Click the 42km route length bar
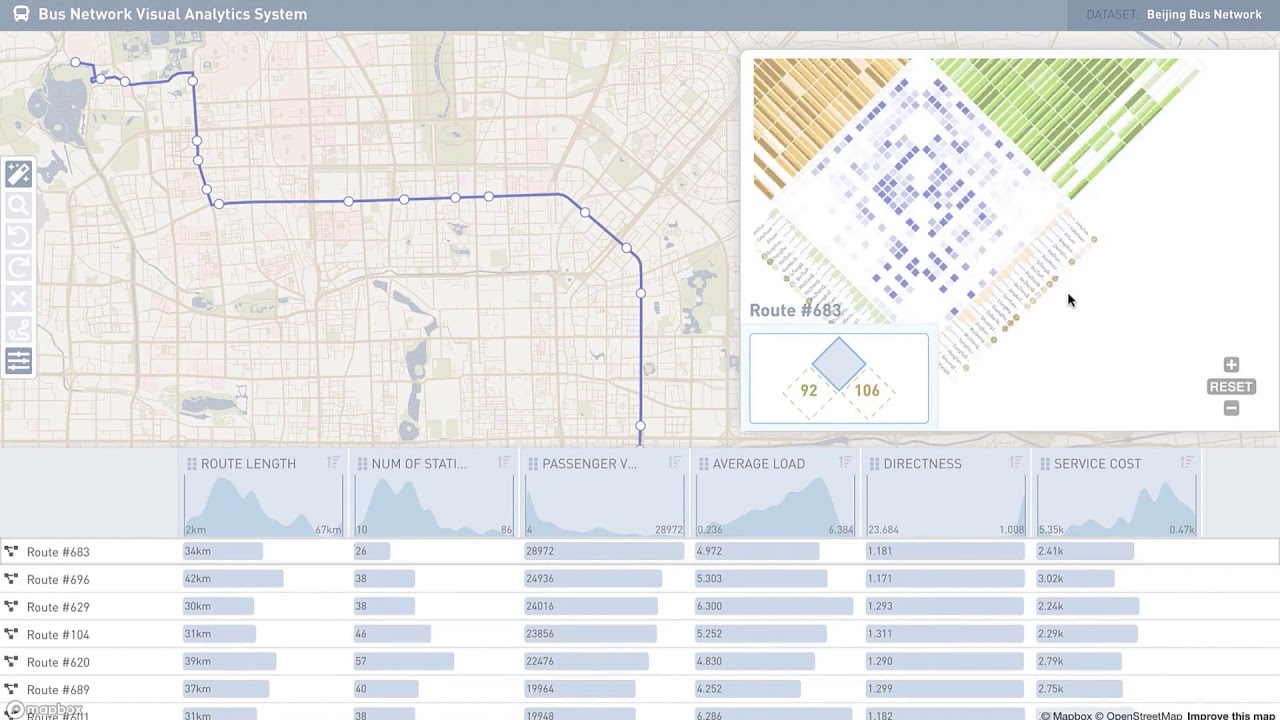The image size is (1280, 720). coord(233,578)
